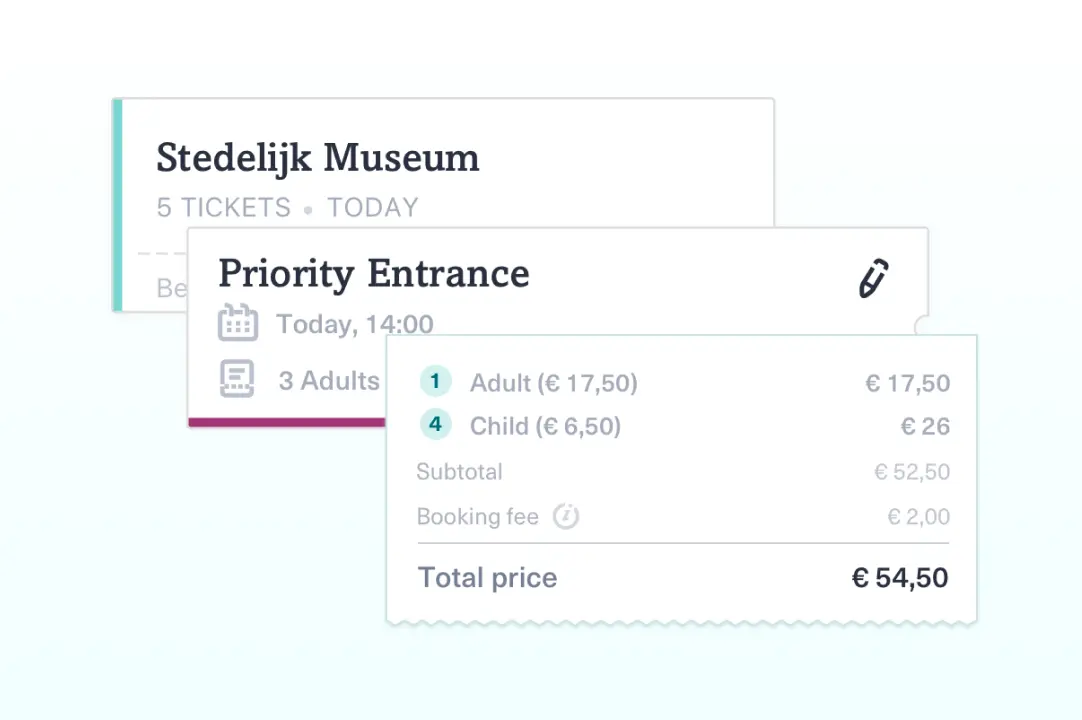This screenshot has height=720, width=1082.
Task: Click the Booking fee label
Action: [478, 516]
